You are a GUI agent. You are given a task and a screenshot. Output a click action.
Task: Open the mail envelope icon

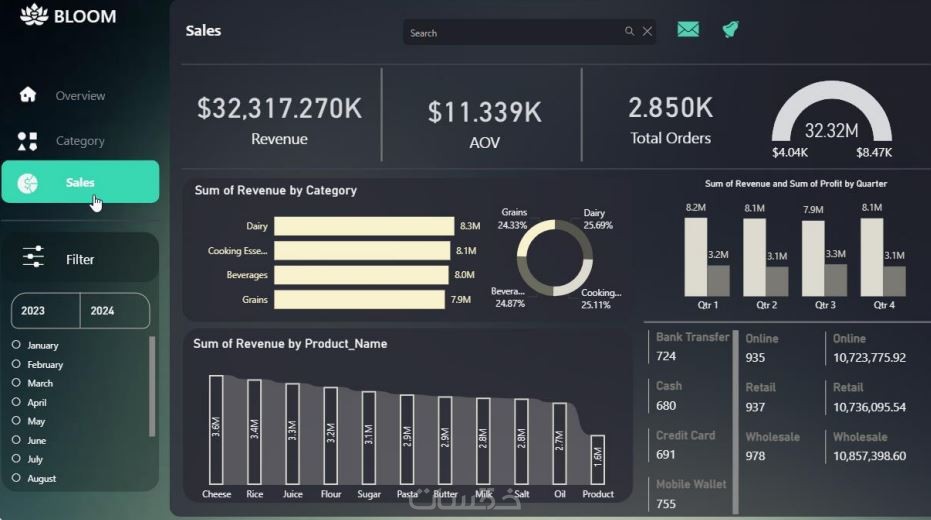[688, 29]
